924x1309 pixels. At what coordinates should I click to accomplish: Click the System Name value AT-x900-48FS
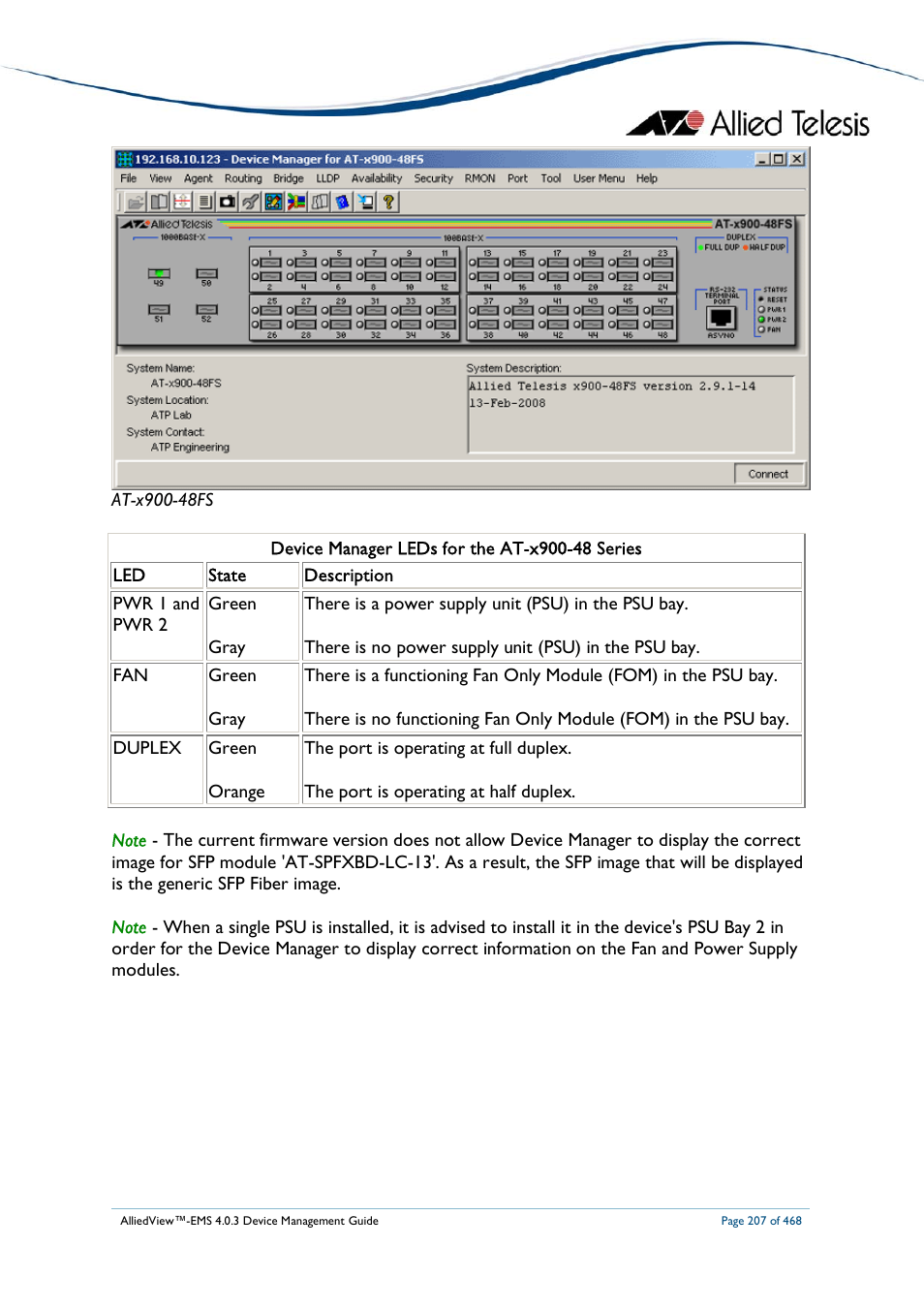(186, 383)
